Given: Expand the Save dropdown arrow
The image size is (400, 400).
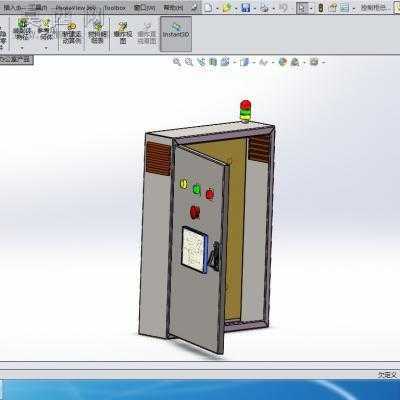Looking at the screenshot, I should 254,8.
